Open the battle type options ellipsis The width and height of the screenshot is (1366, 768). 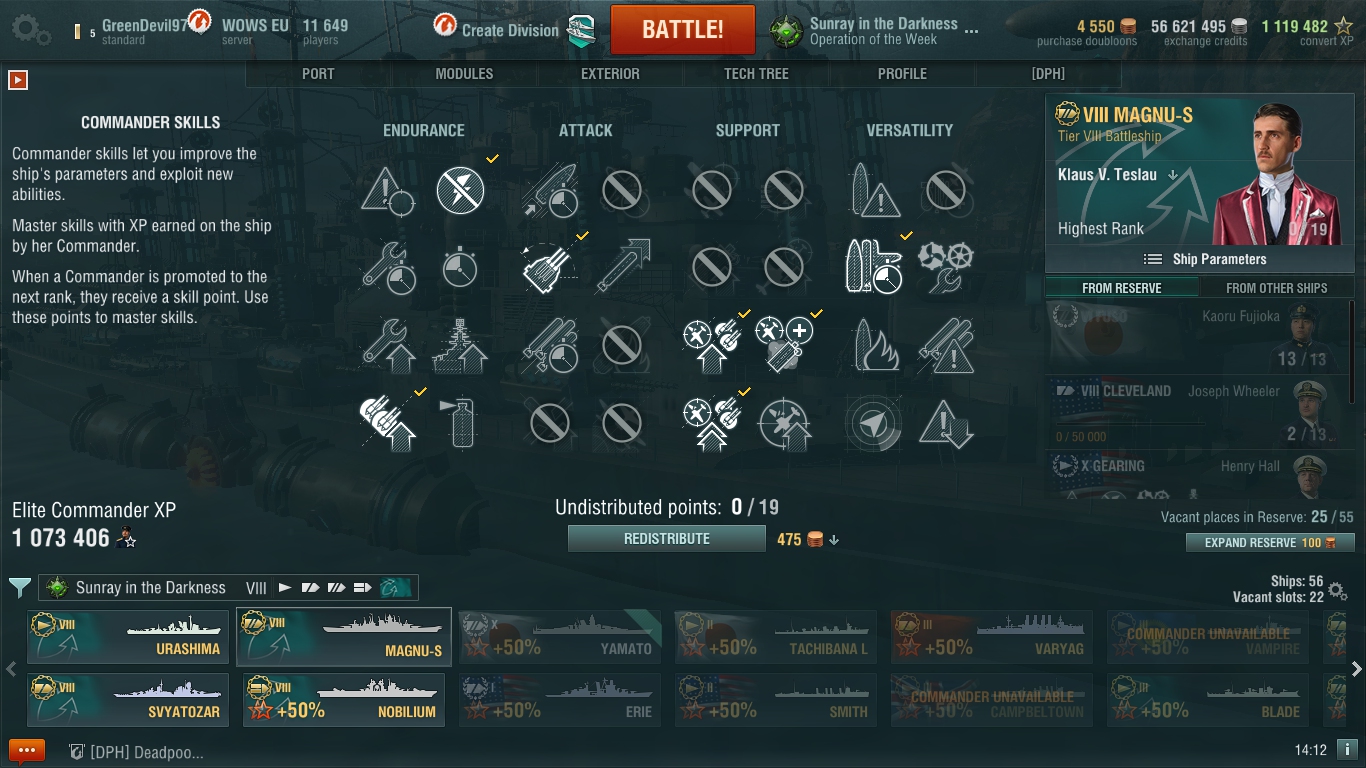(971, 31)
